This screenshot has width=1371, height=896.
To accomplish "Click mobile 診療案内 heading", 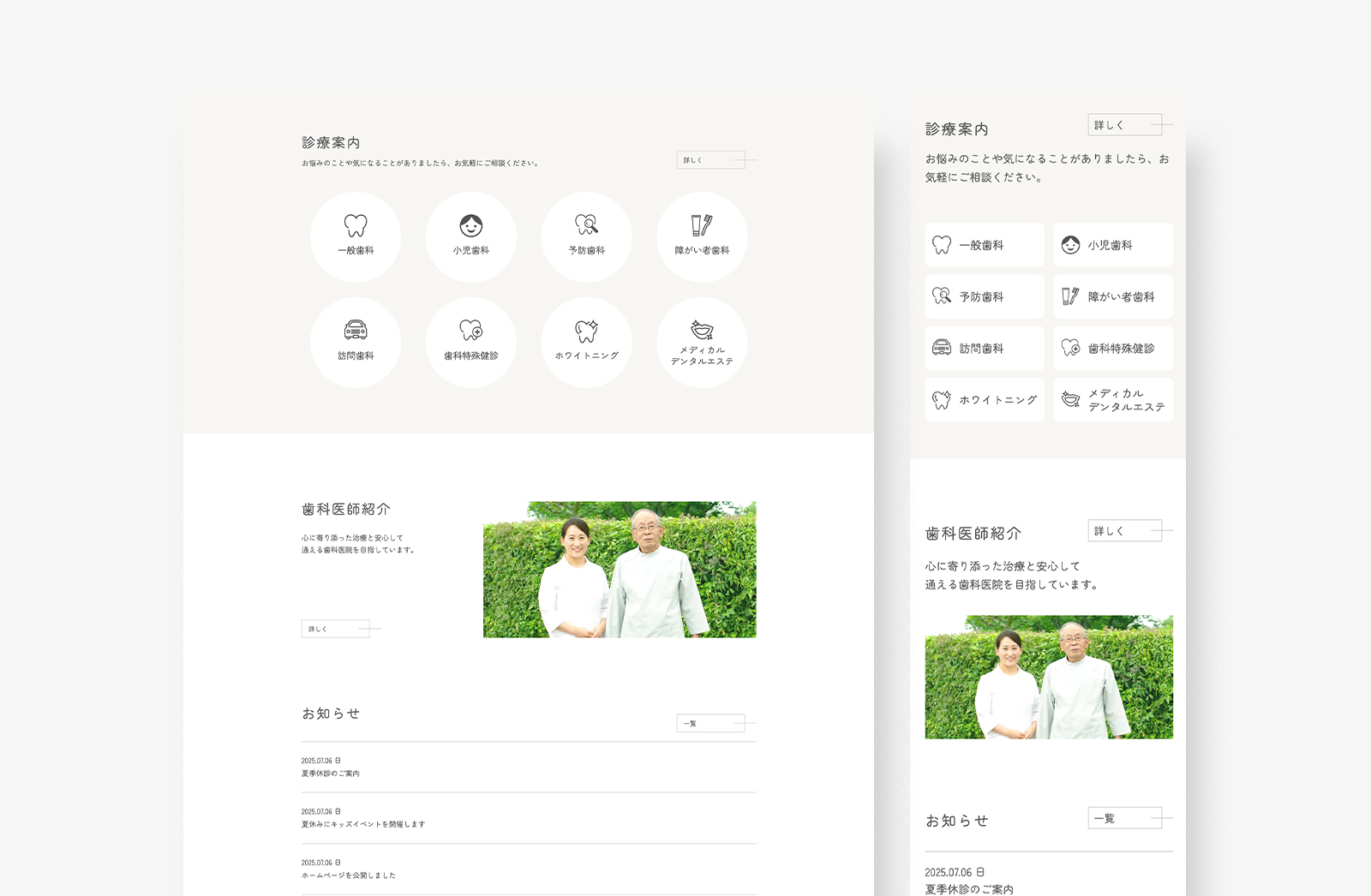I will [x=957, y=129].
